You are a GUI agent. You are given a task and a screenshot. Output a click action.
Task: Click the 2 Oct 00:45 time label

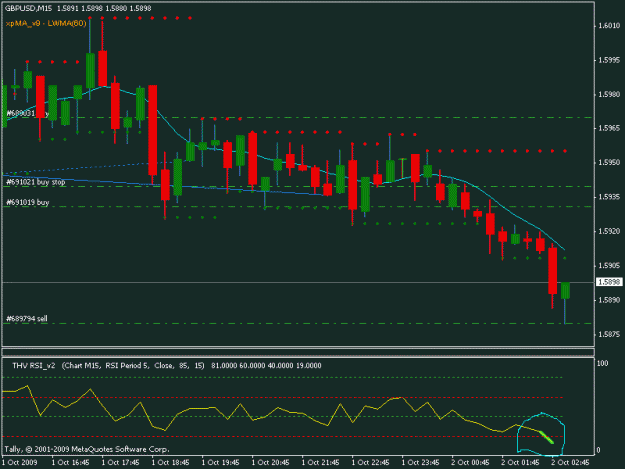(470, 463)
